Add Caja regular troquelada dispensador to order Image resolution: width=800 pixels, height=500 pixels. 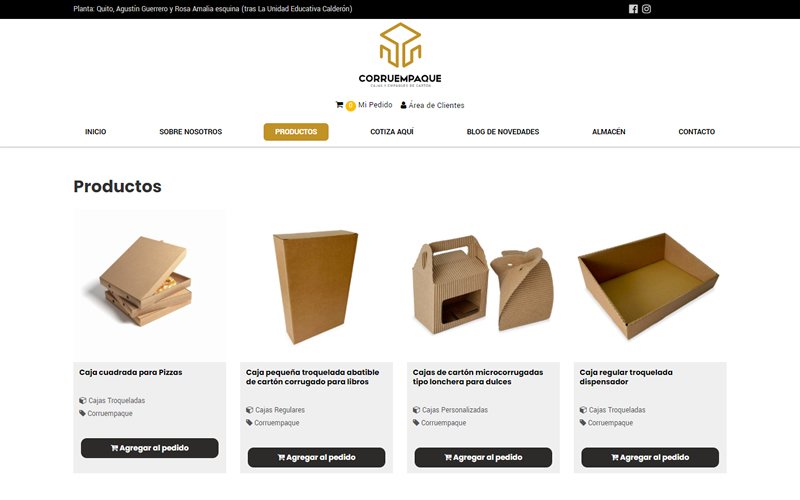650,458
